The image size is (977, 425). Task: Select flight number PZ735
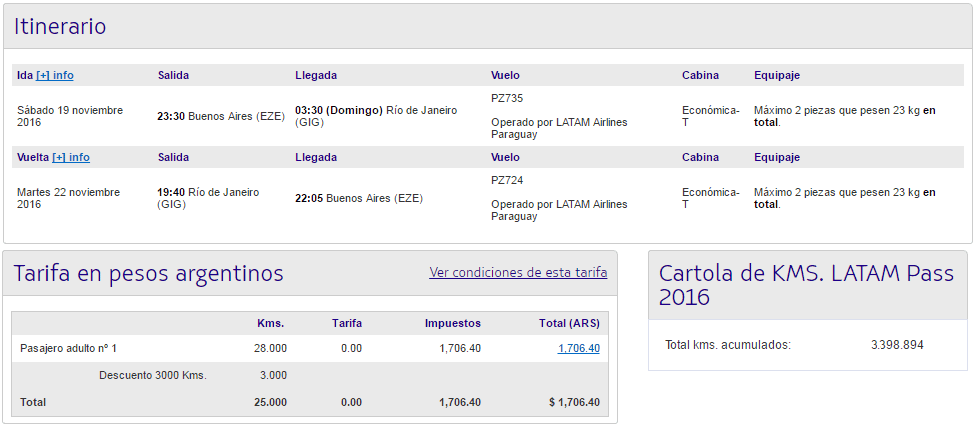[x=507, y=98]
